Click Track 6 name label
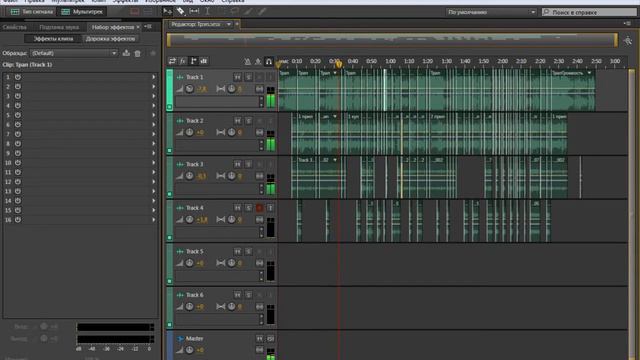This screenshot has width=640, height=360. coord(195,295)
